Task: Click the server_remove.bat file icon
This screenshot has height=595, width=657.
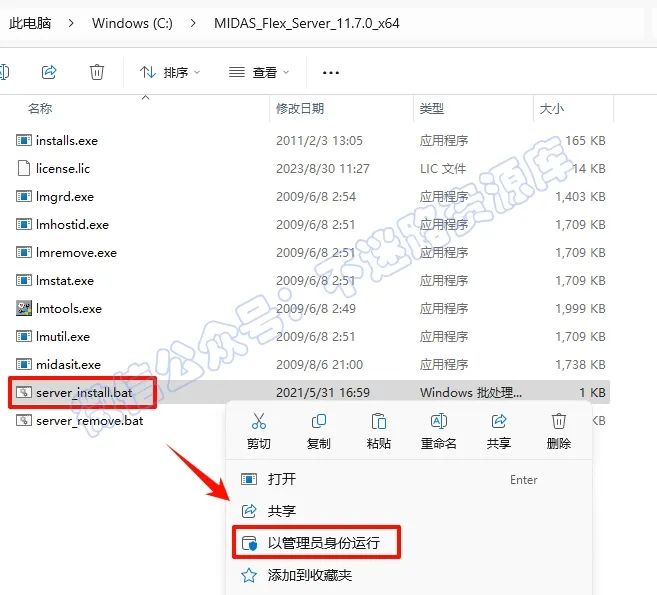Action: (x=24, y=420)
